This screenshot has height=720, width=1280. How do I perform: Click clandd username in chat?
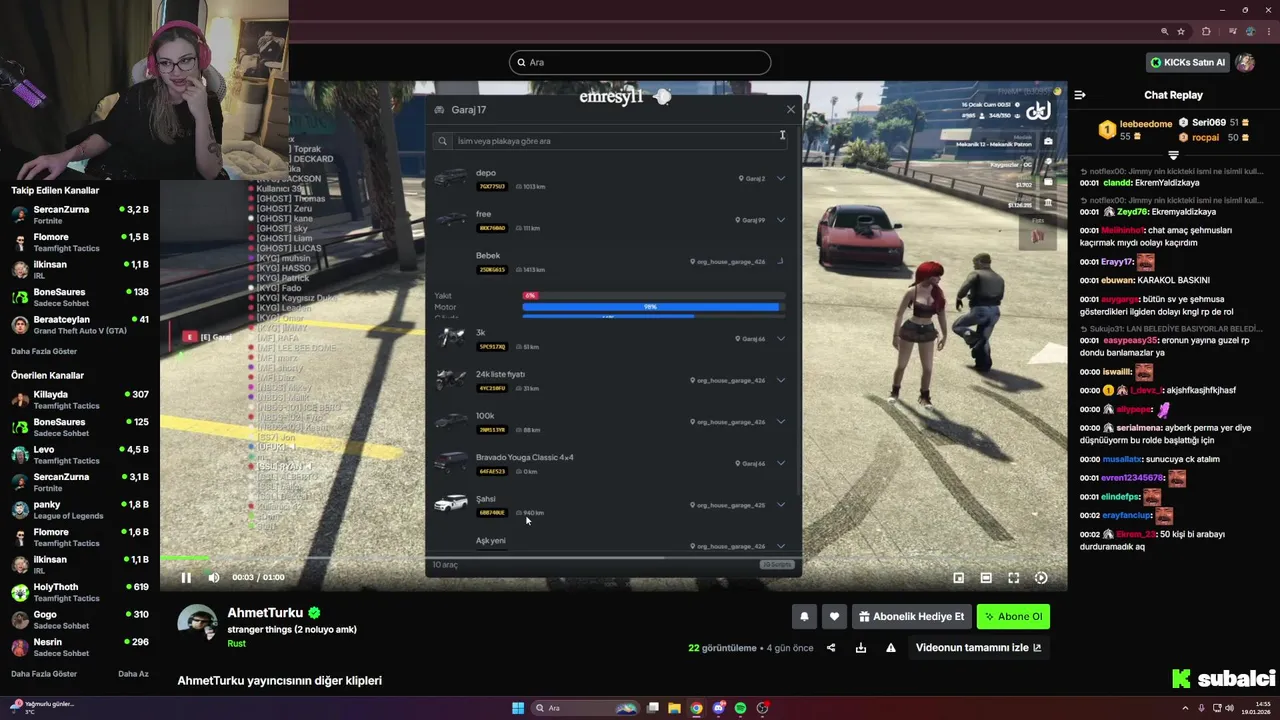[1118, 183]
